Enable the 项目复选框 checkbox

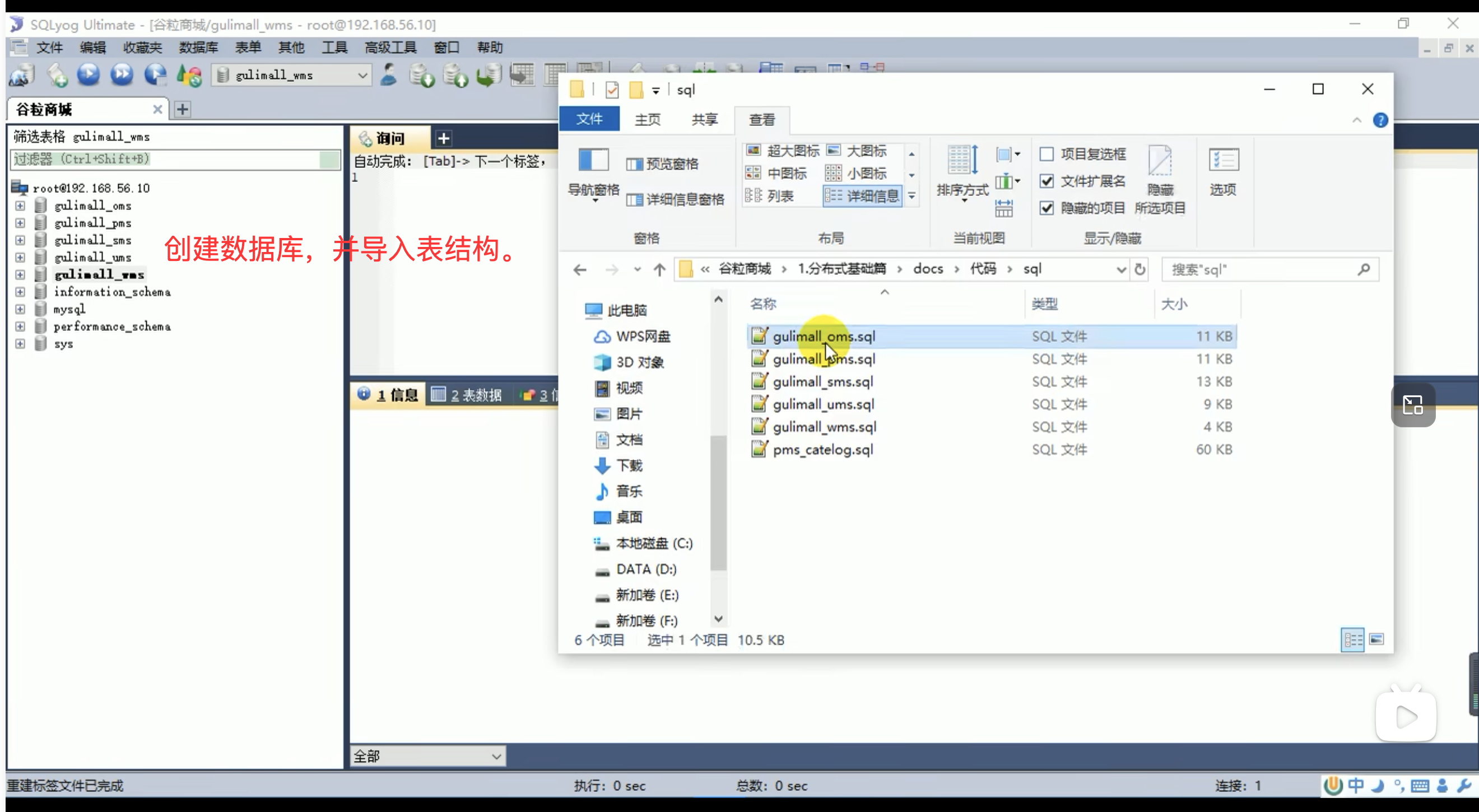(1047, 154)
